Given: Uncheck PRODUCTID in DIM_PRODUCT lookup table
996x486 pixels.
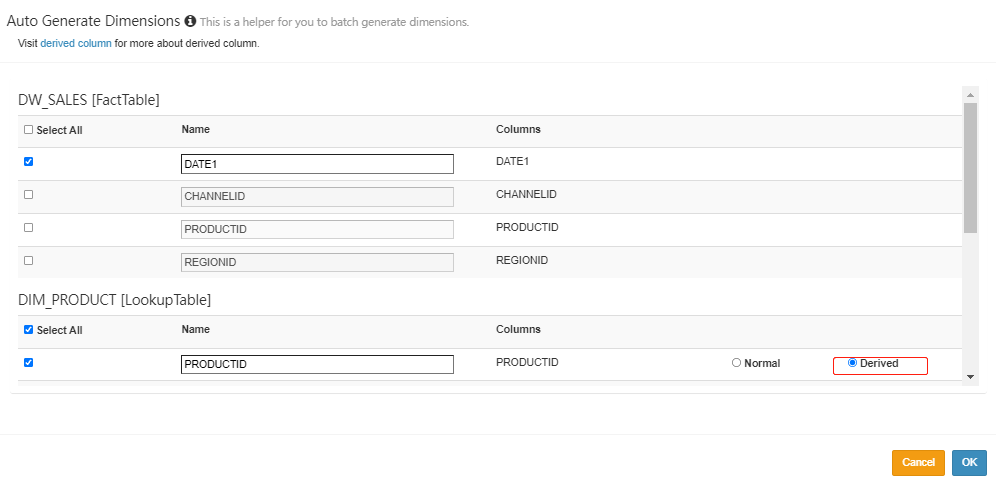Looking at the screenshot, I should [28, 362].
